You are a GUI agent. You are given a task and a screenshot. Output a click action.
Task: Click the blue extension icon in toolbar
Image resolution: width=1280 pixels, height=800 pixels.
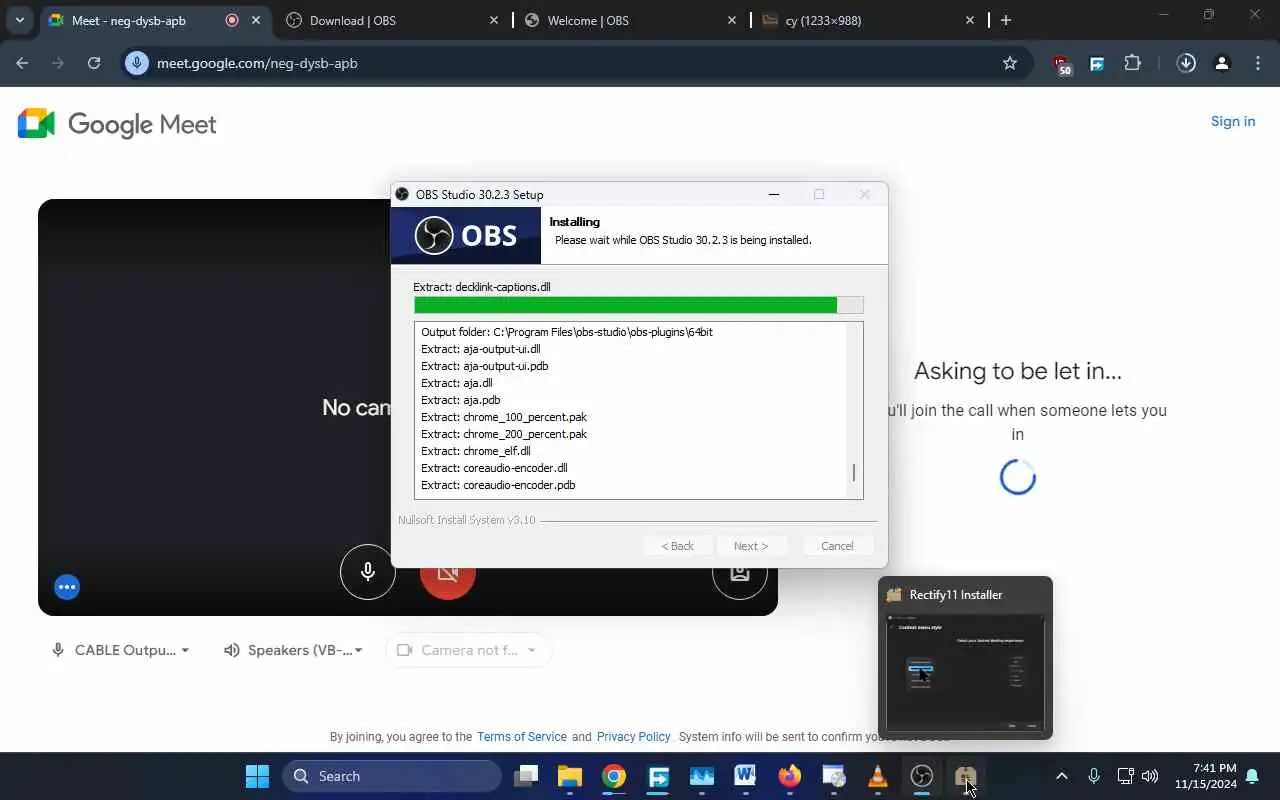pyautogui.click(x=1097, y=63)
